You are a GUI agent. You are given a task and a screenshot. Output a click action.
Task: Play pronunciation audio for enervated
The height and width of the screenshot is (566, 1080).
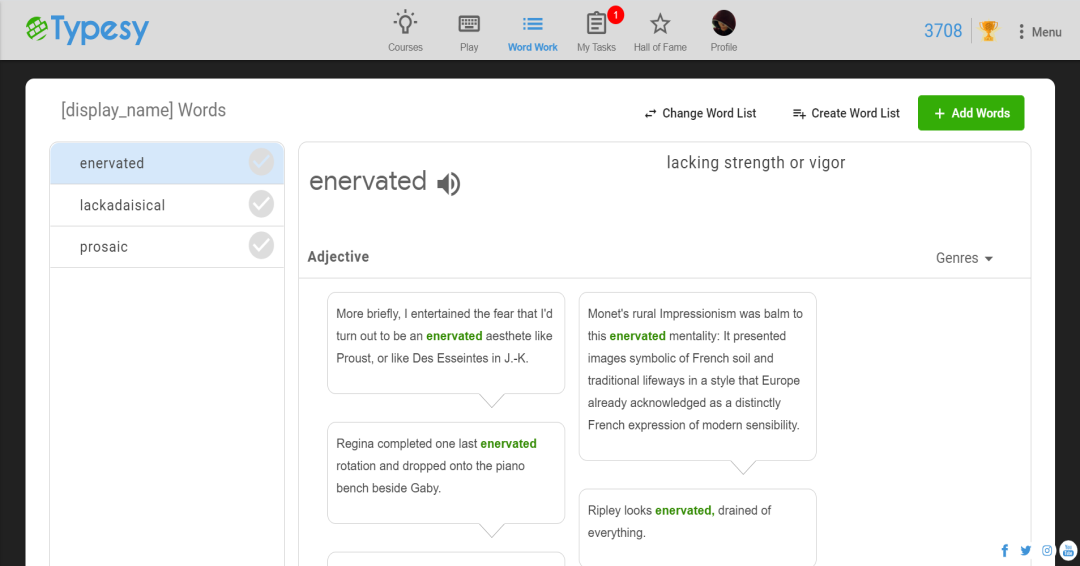point(448,183)
